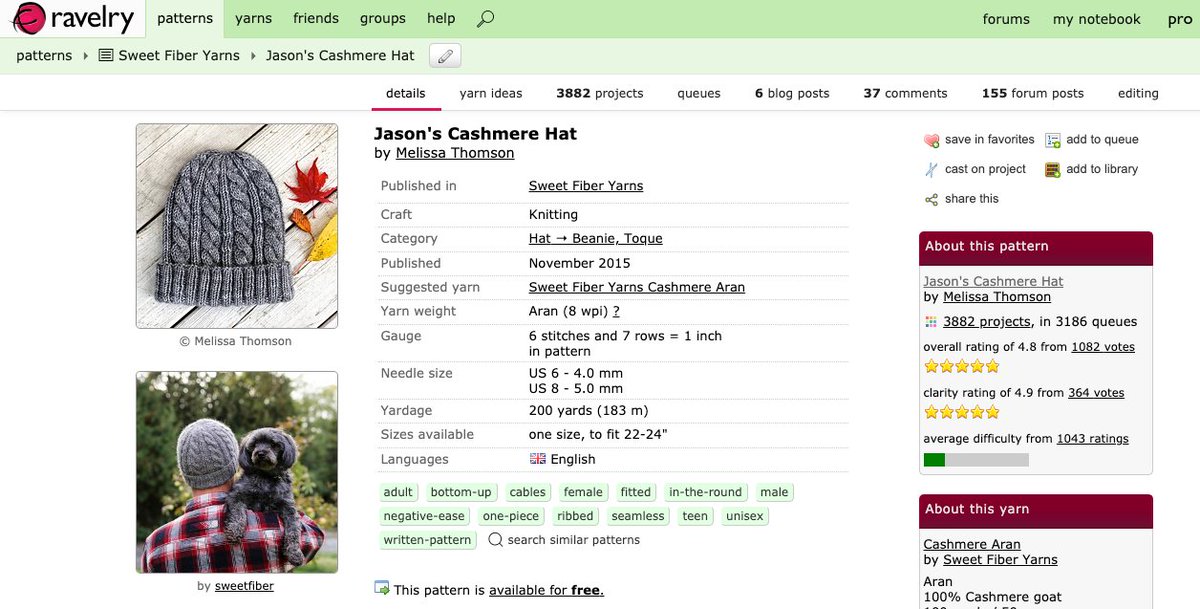This screenshot has width=1200, height=609.
Task: Click the heart icon for save in favorites
Action: [x=932, y=141]
